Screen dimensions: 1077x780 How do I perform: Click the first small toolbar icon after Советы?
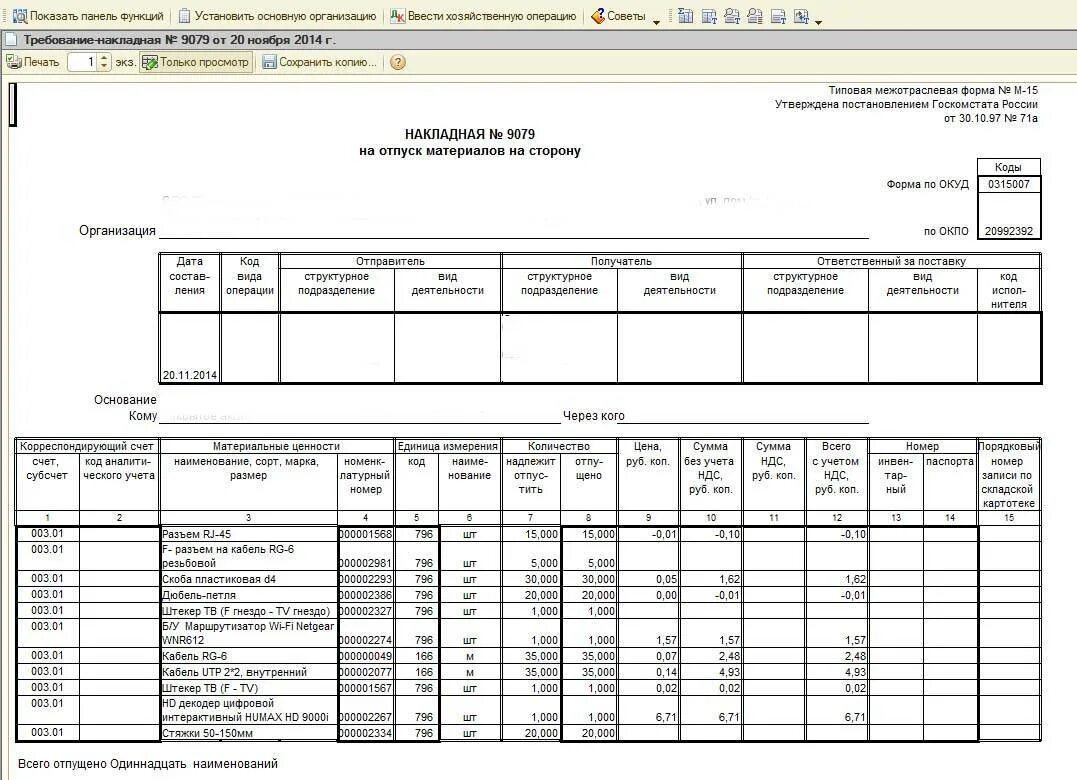click(685, 16)
